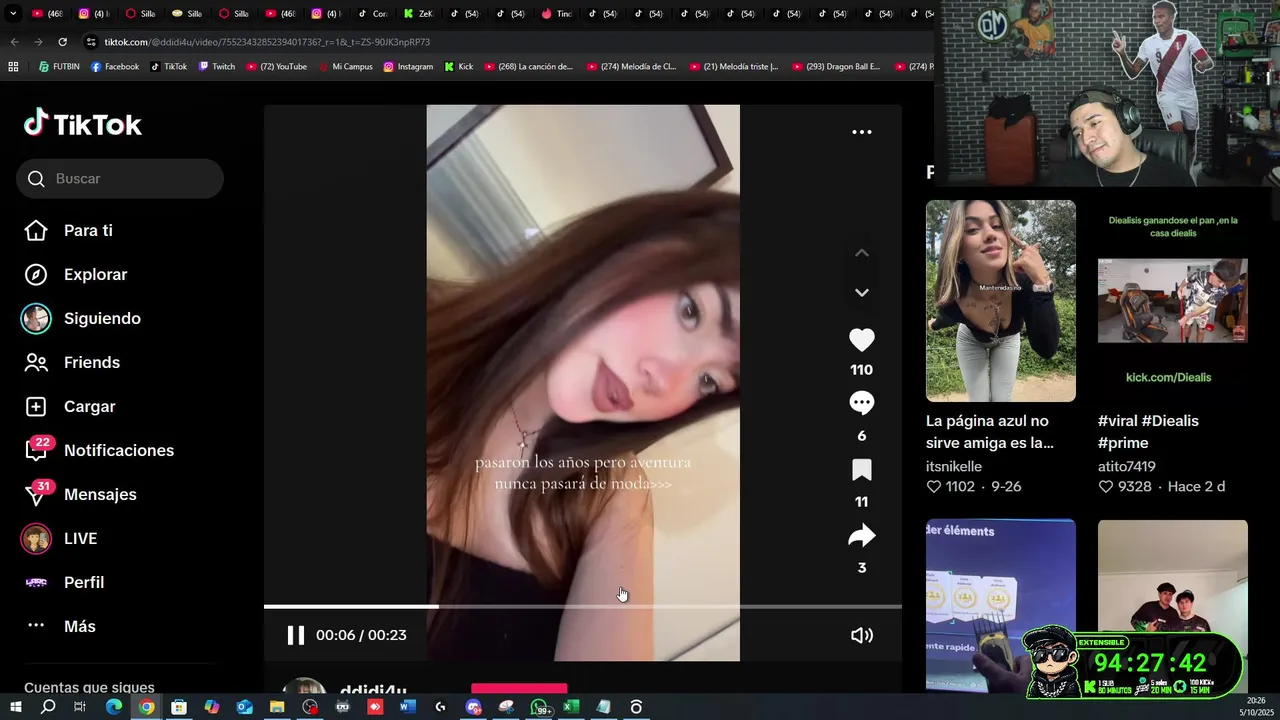Open the Kick bookmark
This screenshot has height=720, width=1280.
pos(459,67)
